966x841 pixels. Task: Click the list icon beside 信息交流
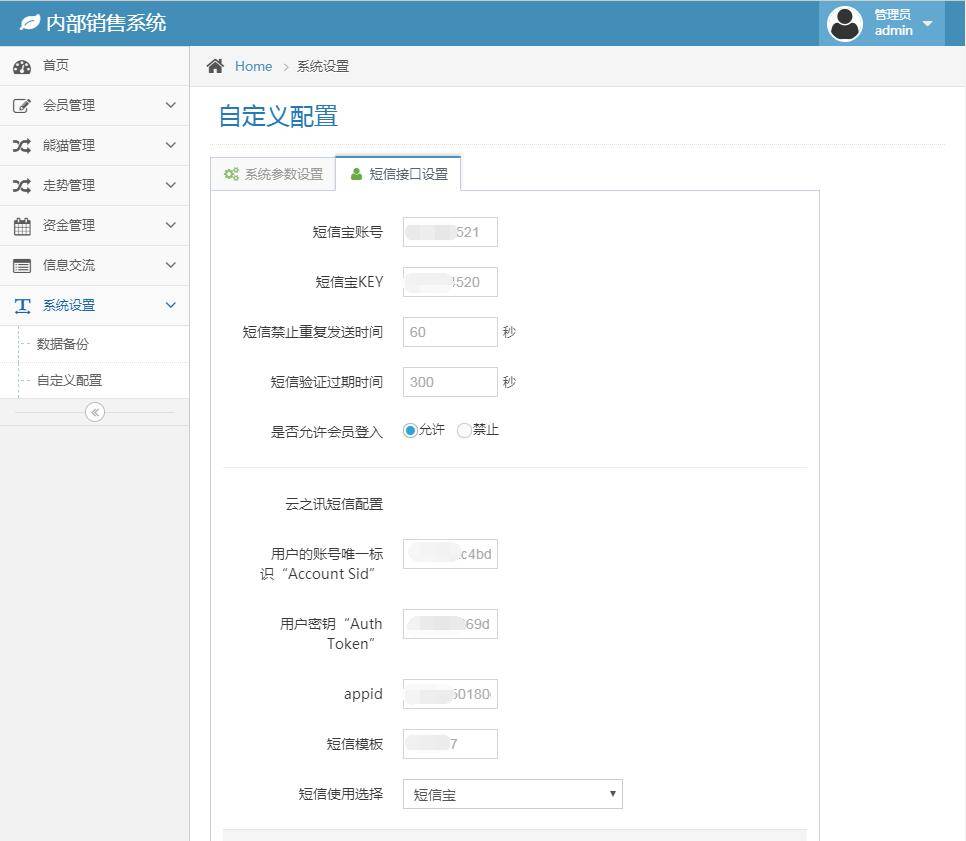coord(21,266)
